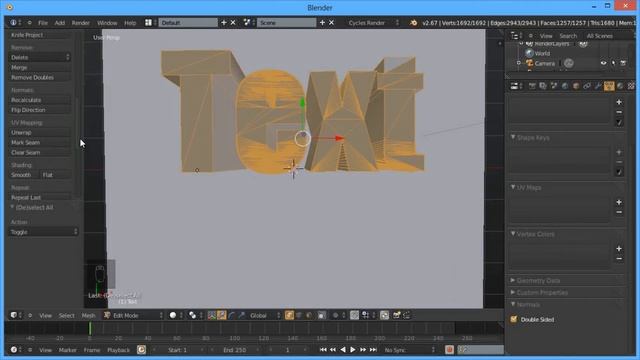Image resolution: width=640 pixels, height=360 pixels.
Task: Click the Timeline editor type clock icon
Action: 16,350
